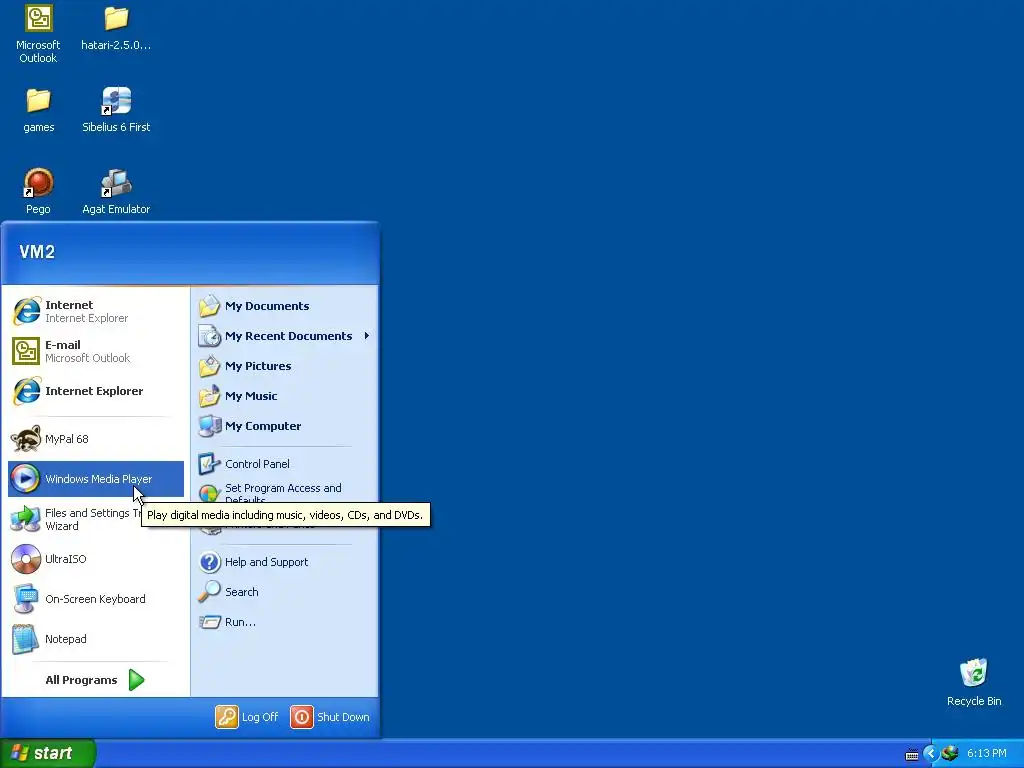Viewport: 1024px width, 768px height.
Task: Click the clock showing 6:13 PM
Action: 987,753
